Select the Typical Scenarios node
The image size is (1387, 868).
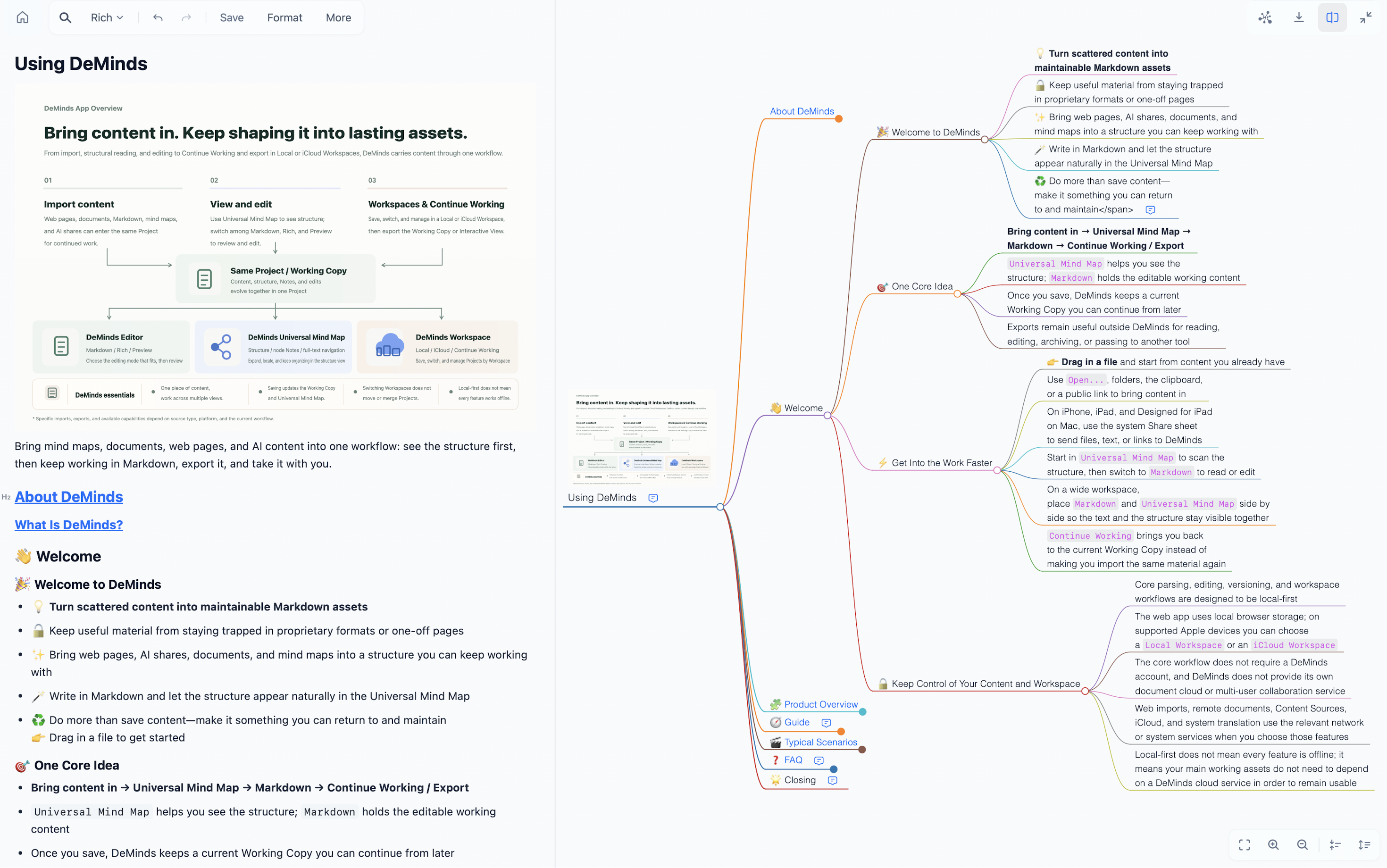813,742
